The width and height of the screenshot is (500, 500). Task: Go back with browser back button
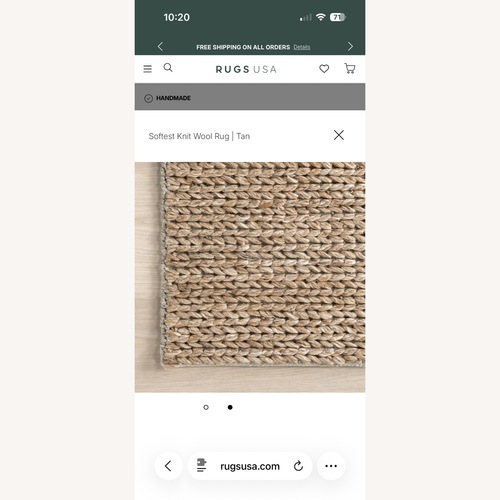click(168, 466)
